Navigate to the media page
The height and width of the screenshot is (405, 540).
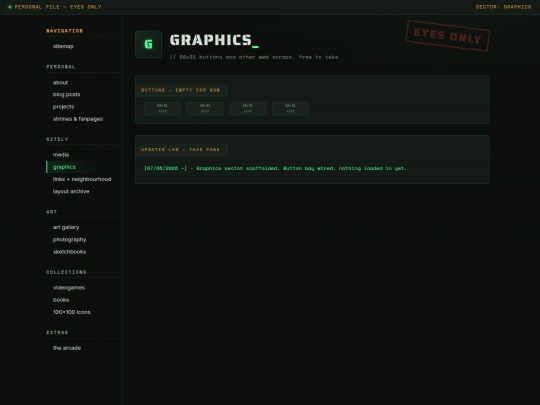tap(61, 155)
